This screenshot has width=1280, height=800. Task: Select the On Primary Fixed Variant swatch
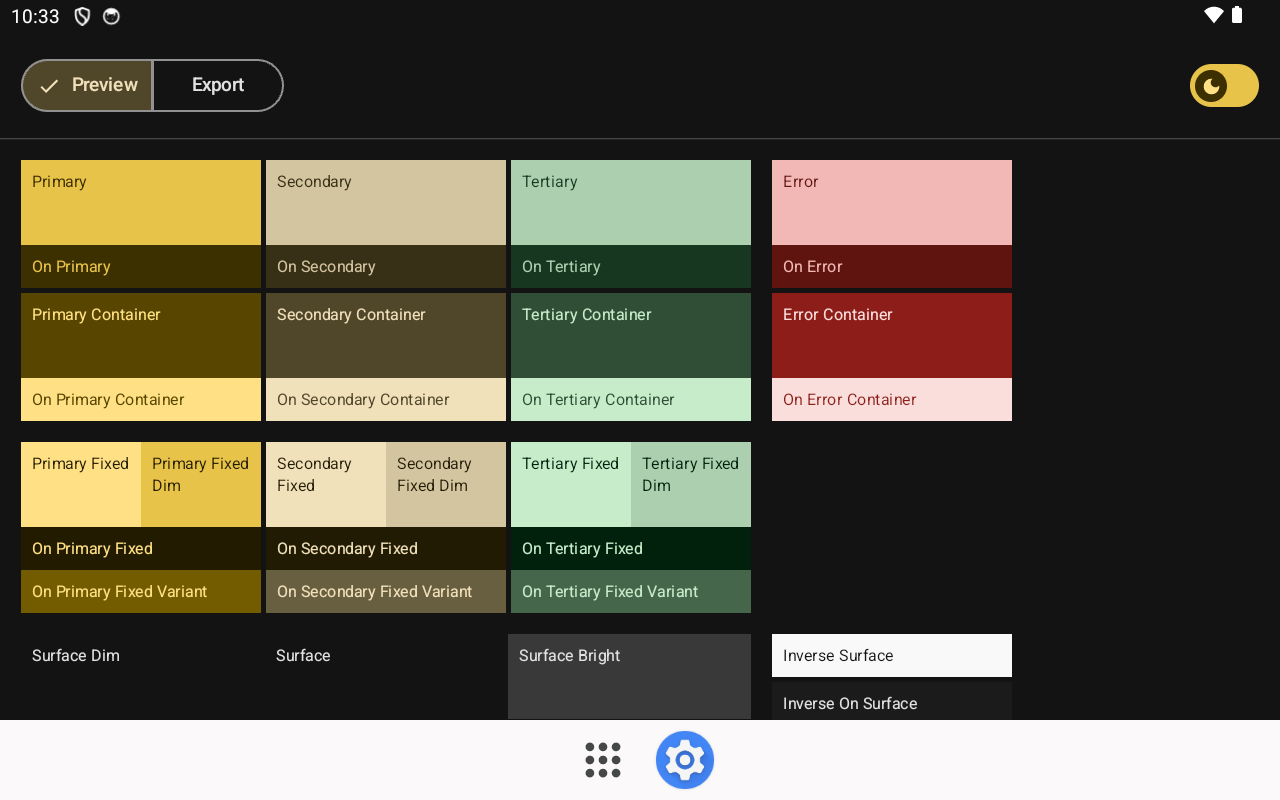pos(141,591)
